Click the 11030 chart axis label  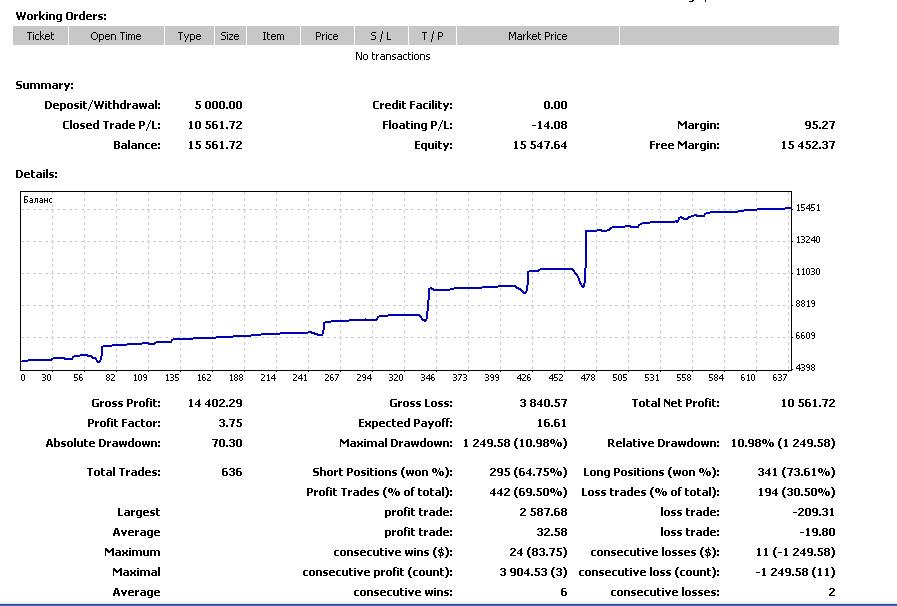(808, 272)
